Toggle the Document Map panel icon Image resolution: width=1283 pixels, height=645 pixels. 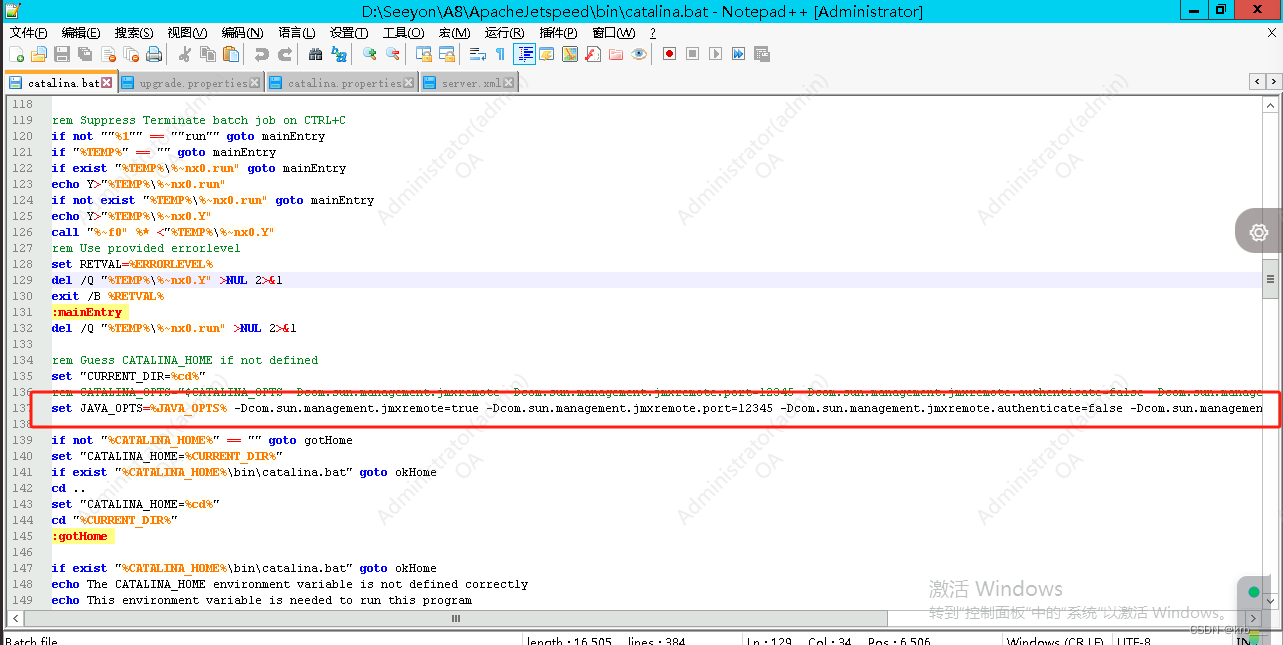(570, 54)
